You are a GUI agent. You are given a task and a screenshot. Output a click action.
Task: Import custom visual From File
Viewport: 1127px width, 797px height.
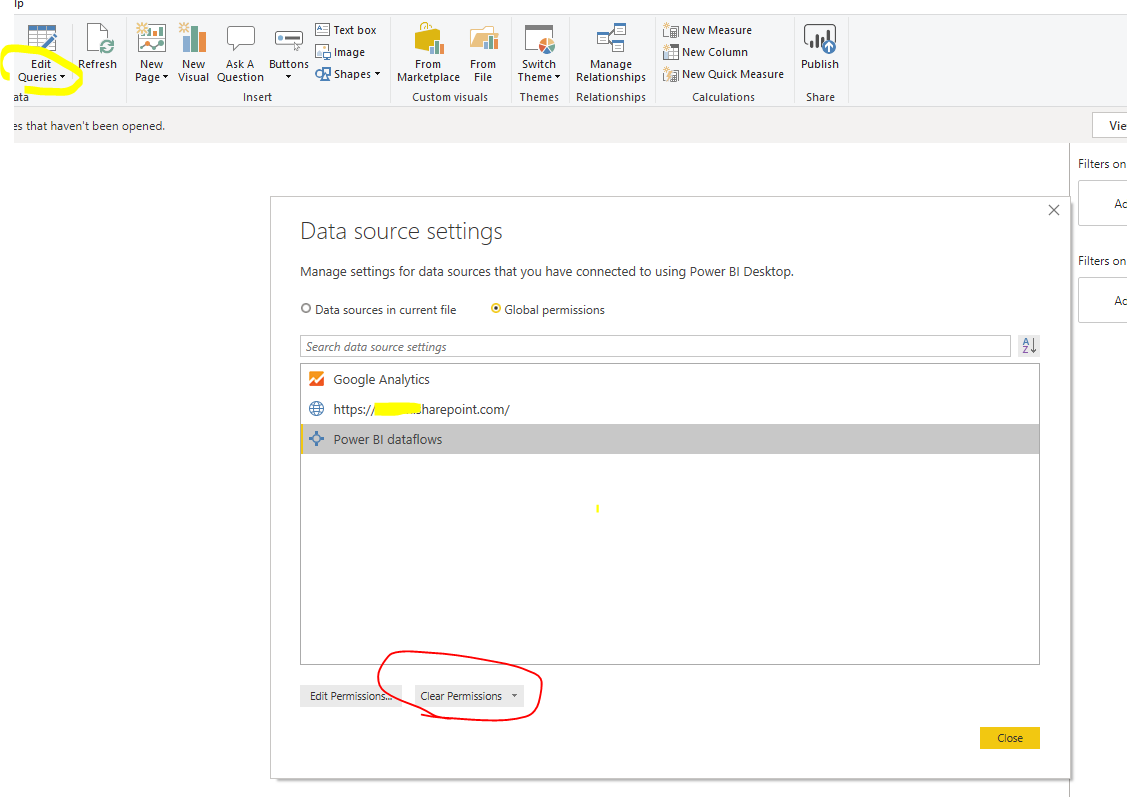[483, 52]
